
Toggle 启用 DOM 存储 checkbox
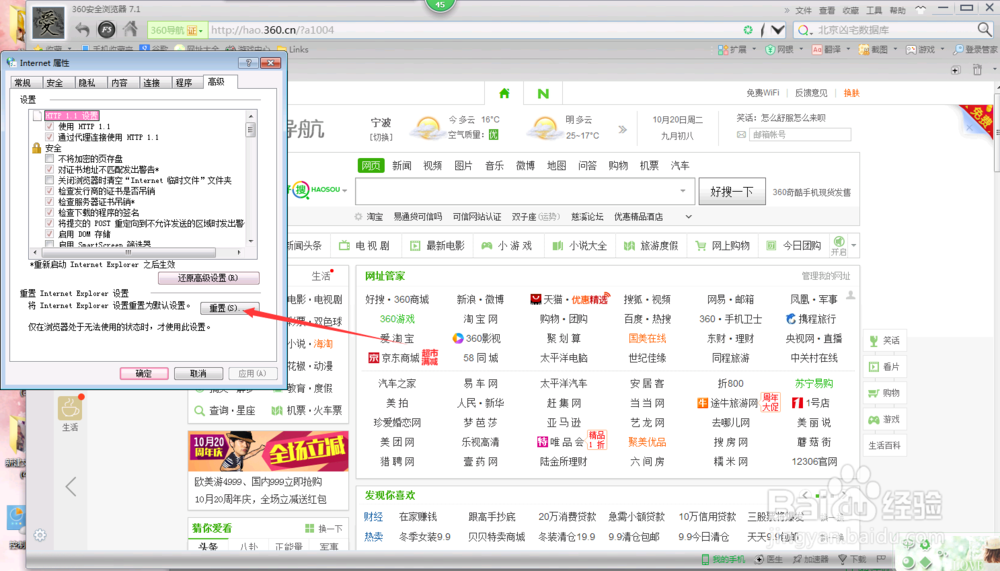[50, 234]
